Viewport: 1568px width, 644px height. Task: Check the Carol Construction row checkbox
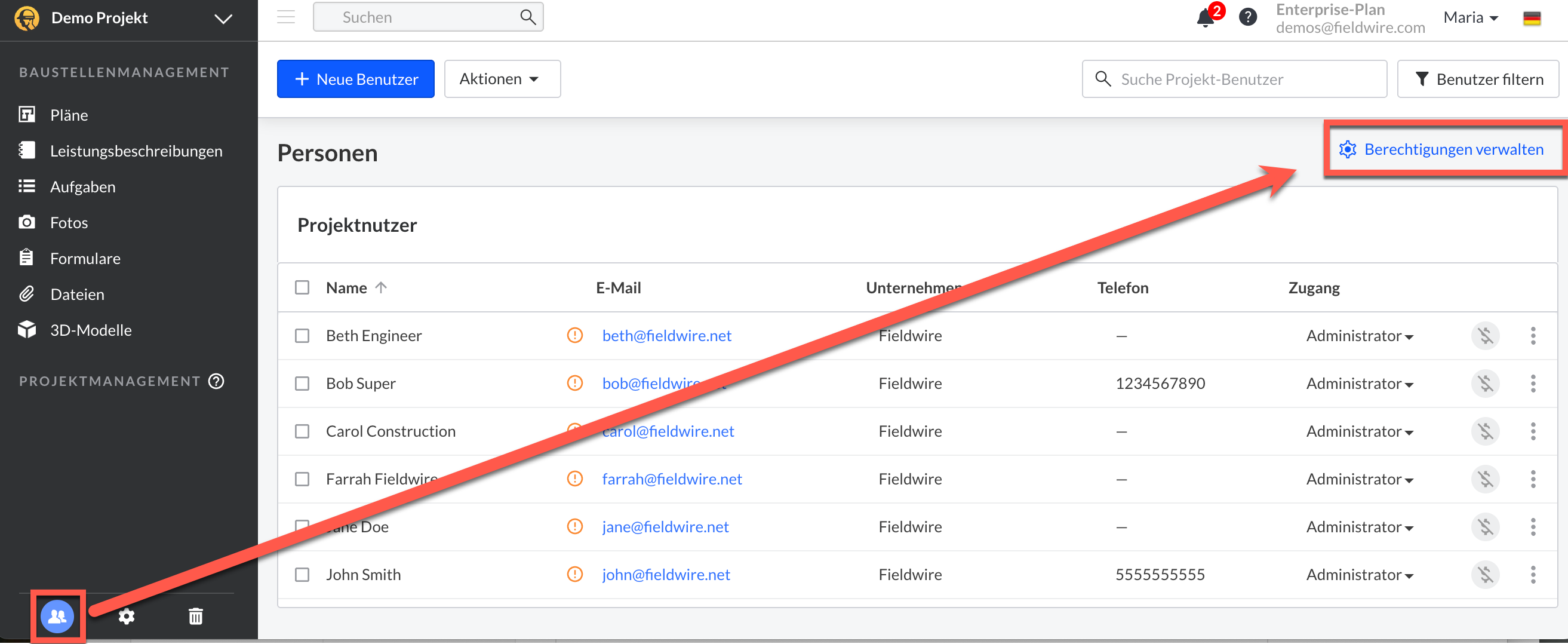302,432
